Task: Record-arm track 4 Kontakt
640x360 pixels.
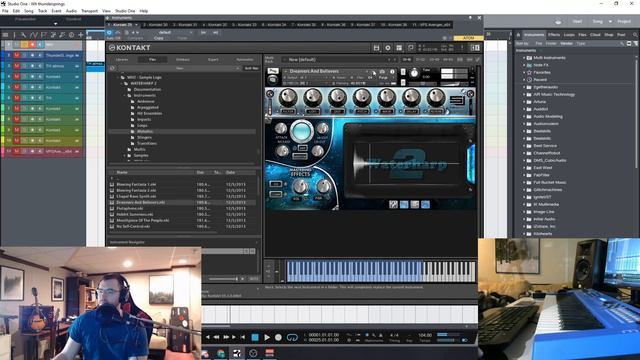Action: (x=32, y=76)
